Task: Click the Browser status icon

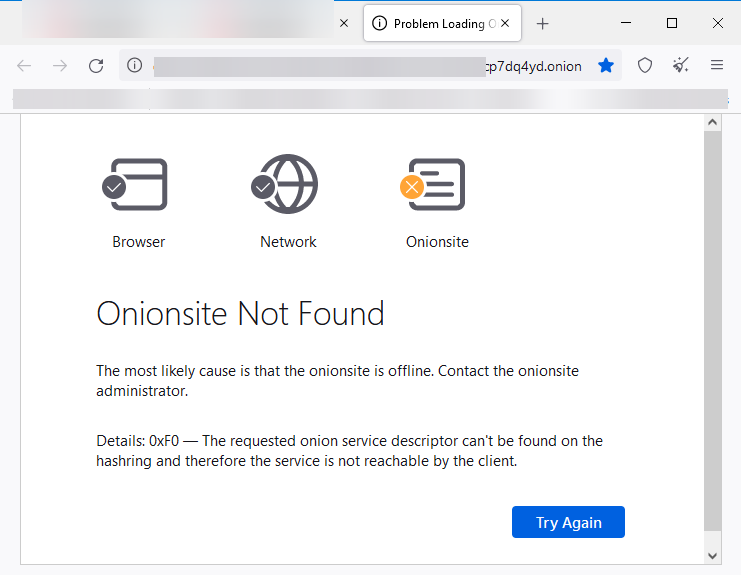Action: pyautogui.click(x=136, y=185)
